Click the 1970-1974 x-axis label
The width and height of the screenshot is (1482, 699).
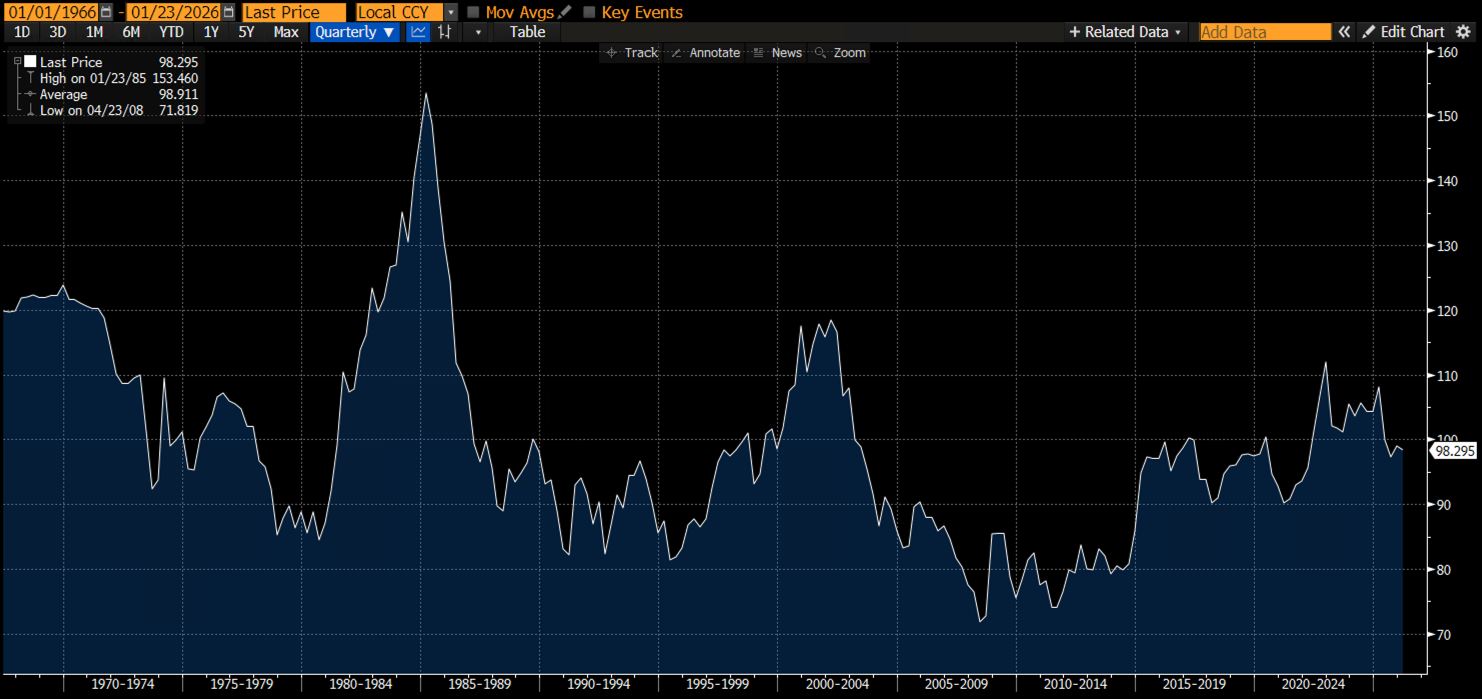[x=123, y=684]
